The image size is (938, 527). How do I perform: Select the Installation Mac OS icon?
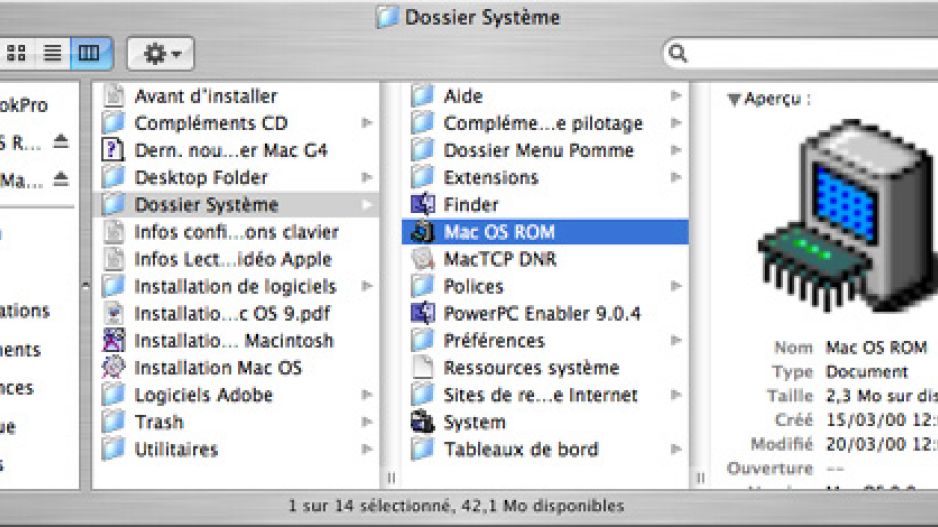[114, 367]
